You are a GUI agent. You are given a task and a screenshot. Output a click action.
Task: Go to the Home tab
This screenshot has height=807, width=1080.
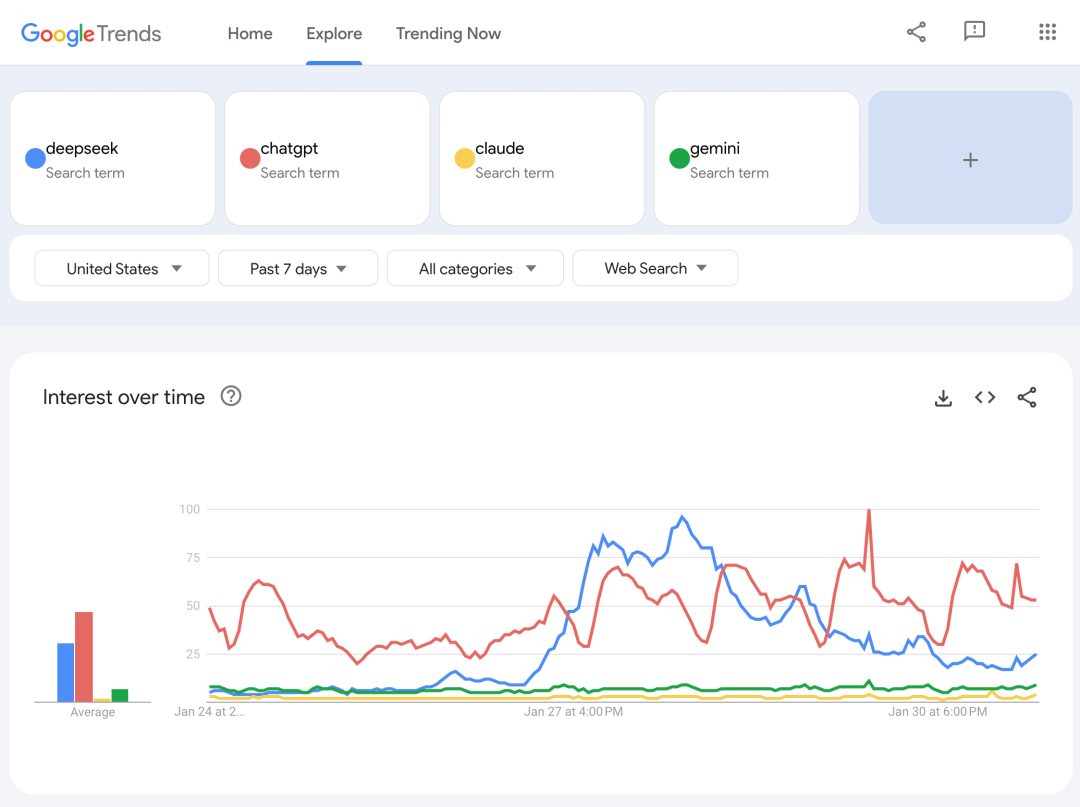pyautogui.click(x=250, y=33)
